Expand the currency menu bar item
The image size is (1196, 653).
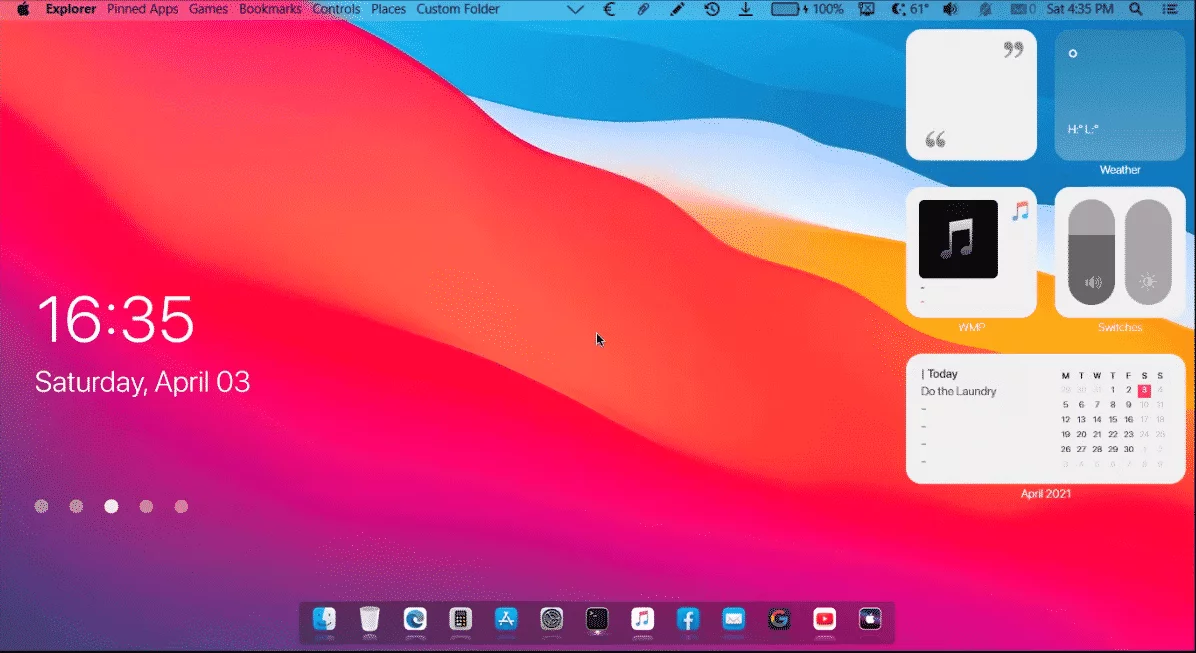(x=609, y=9)
